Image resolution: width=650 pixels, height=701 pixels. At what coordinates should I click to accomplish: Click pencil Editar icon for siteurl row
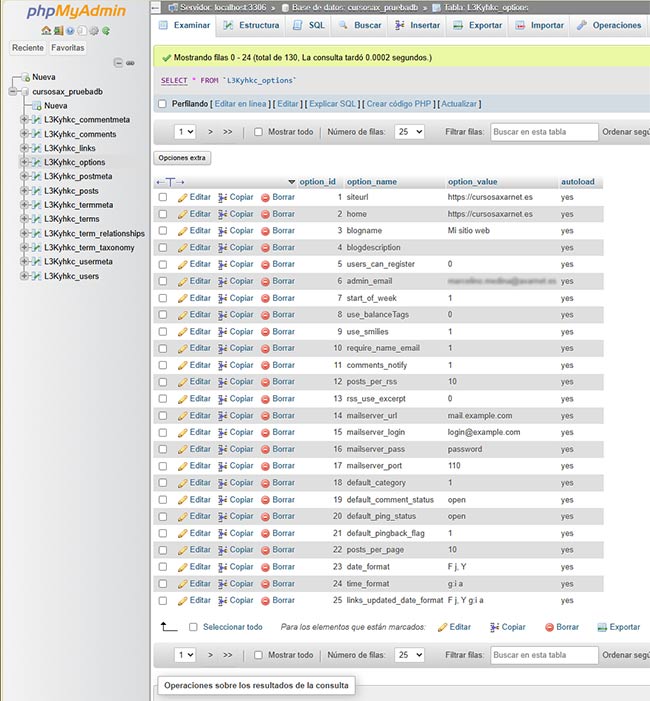pos(183,197)
